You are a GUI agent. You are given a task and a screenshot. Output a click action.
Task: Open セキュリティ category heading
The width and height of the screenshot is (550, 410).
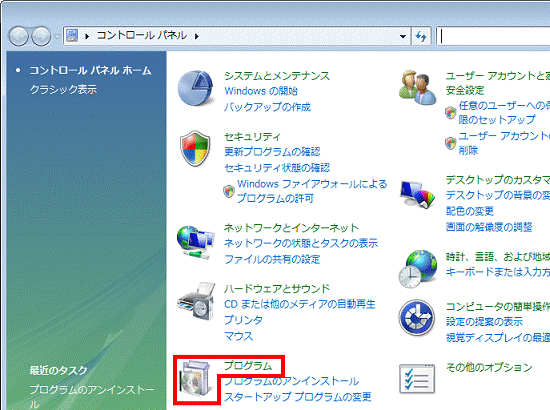click(252, 136)
